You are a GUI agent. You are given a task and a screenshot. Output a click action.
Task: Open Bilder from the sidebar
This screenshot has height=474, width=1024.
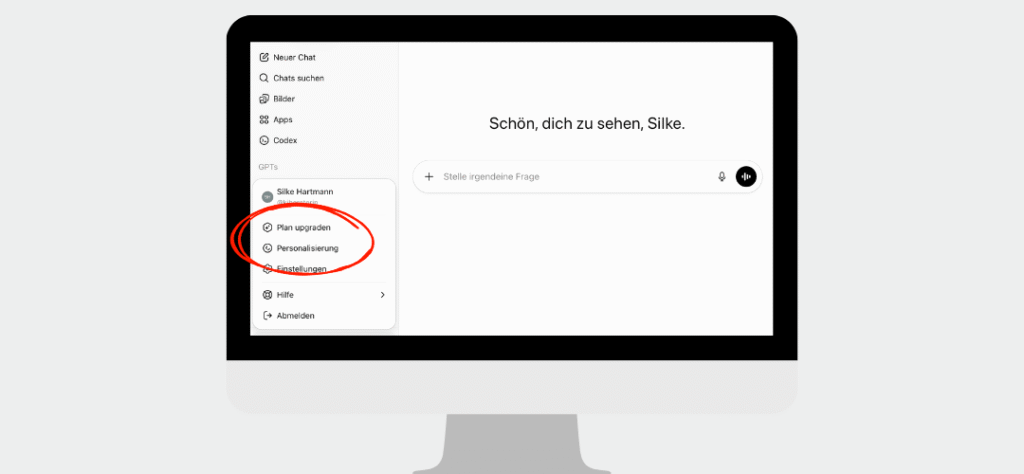[x=284, y=99]
